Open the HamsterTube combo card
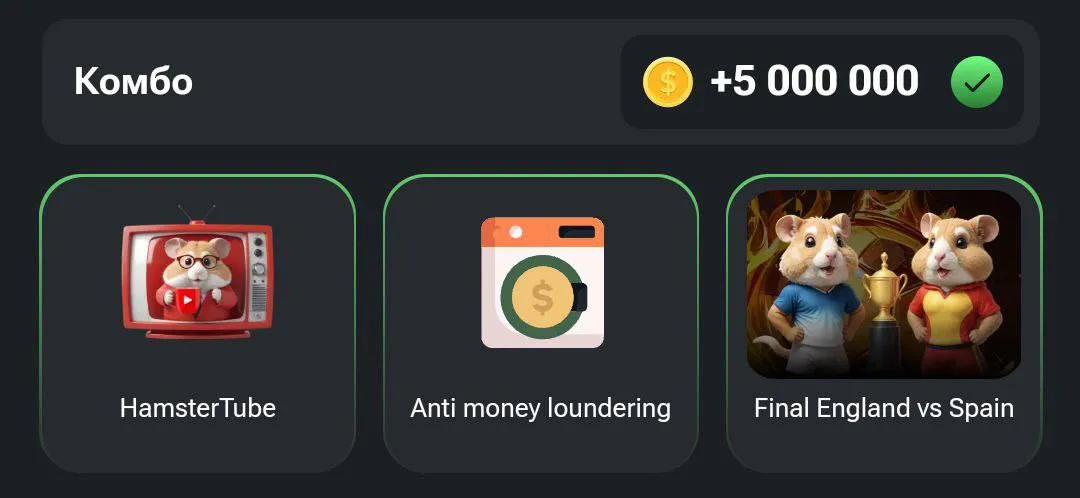1080x498 pixels. [x=198, y=323]
